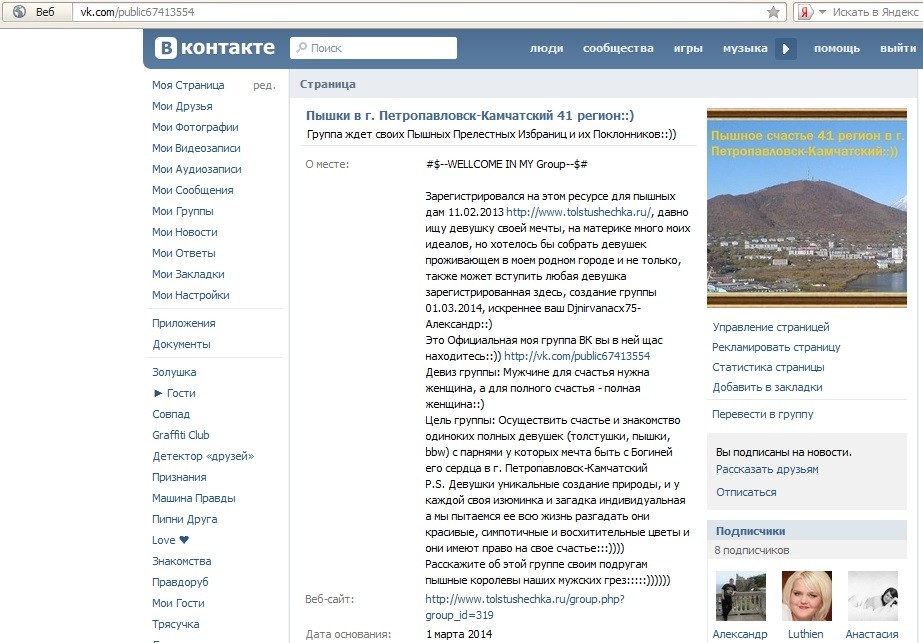Click 8 подписчиков count
923x643 pixels.
click(752, 551)
